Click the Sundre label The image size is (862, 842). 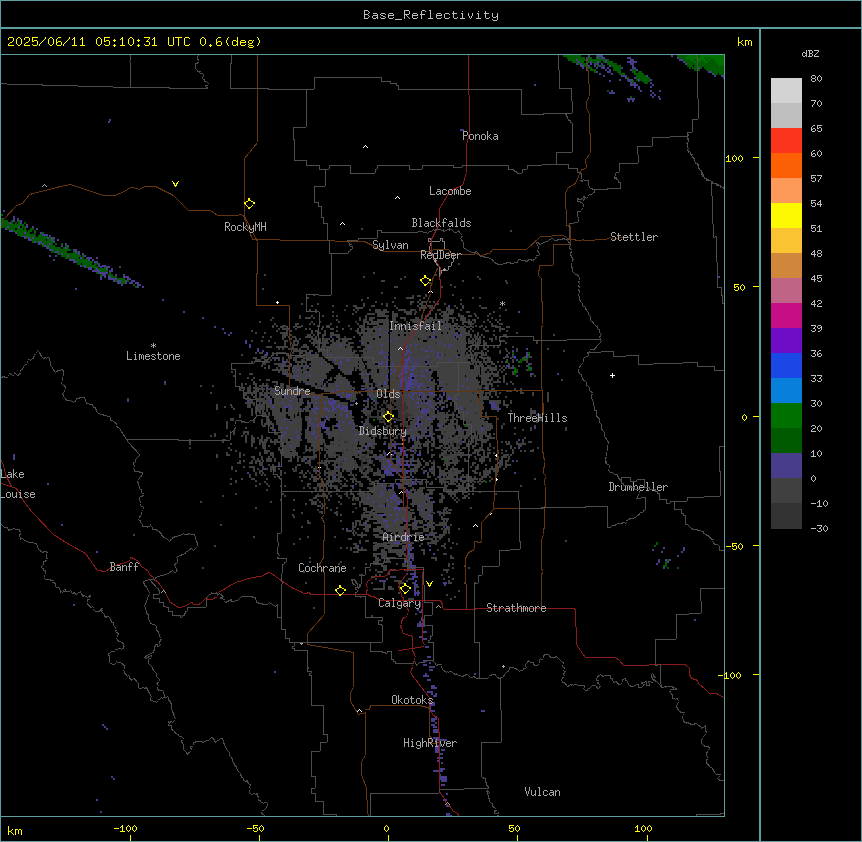pyautogui.click(x=292, y=391)
